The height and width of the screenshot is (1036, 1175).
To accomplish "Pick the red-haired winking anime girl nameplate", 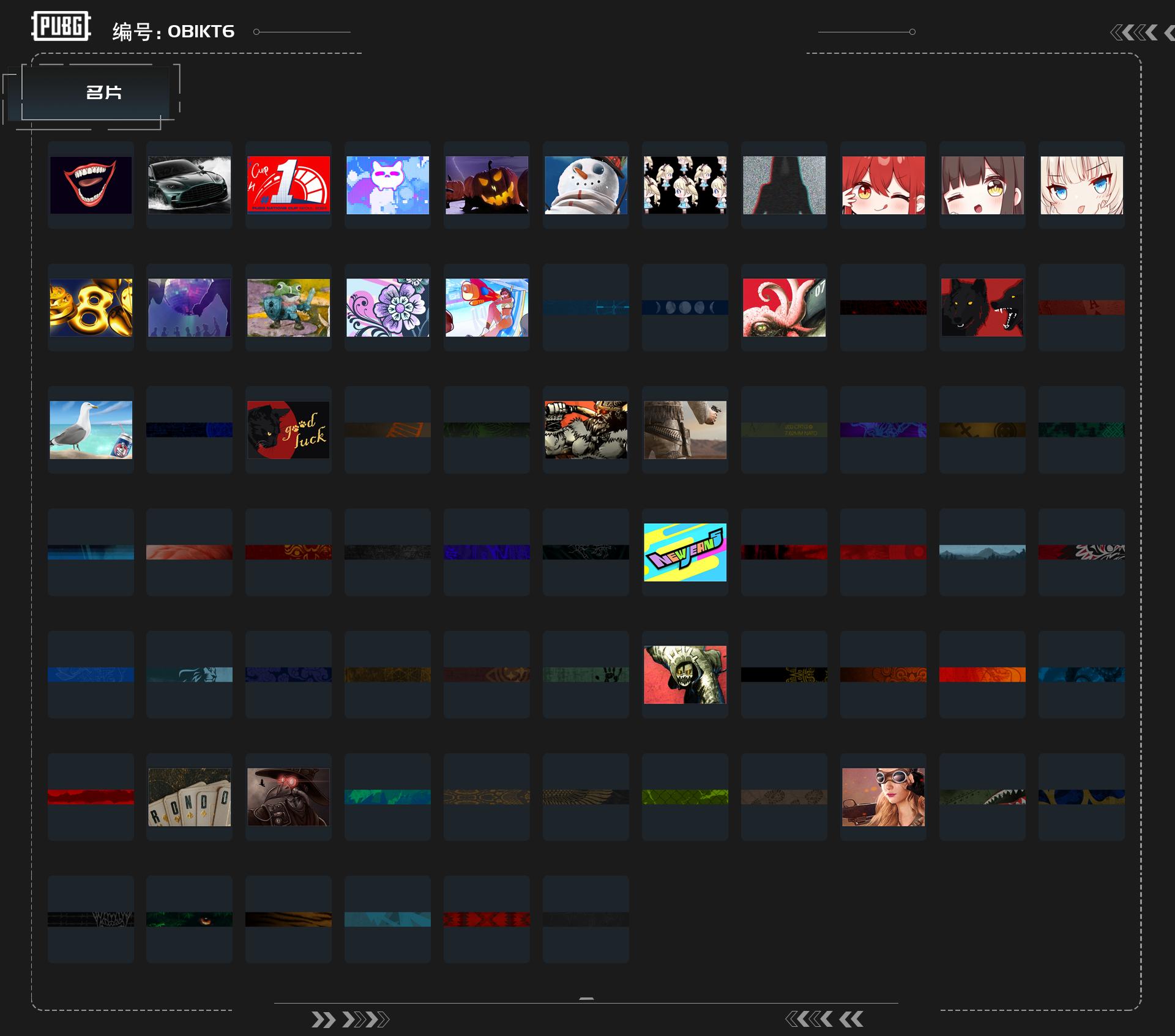I will [883, 185].
